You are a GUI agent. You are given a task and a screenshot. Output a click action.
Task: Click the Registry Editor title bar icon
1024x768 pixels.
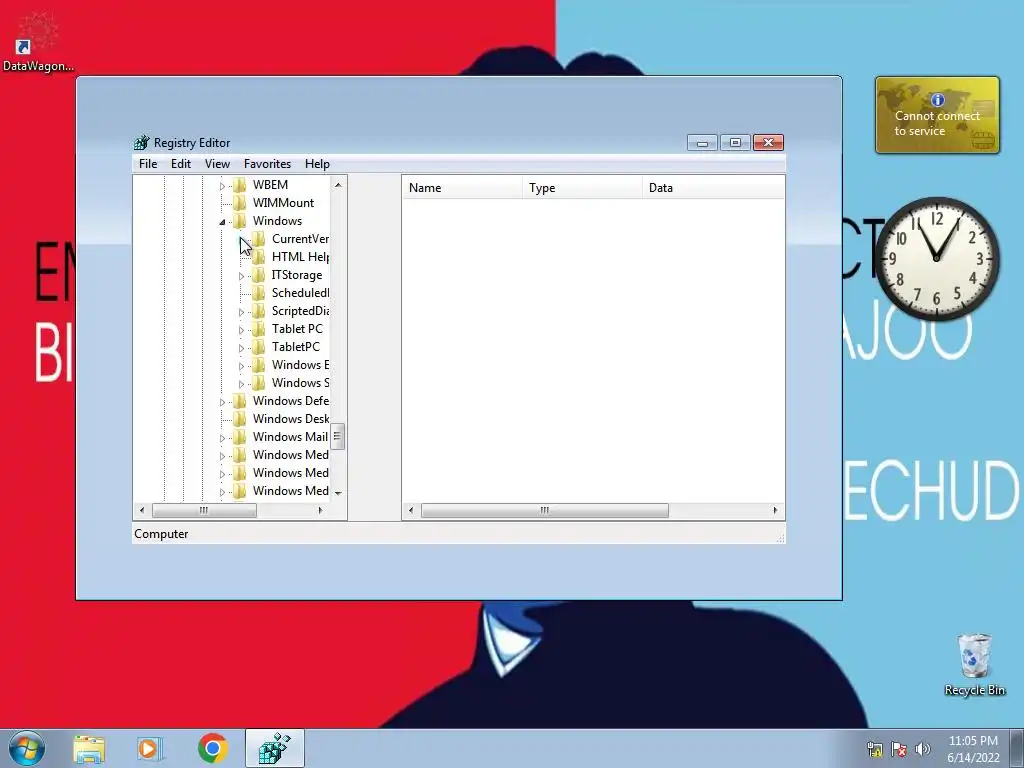142,142
